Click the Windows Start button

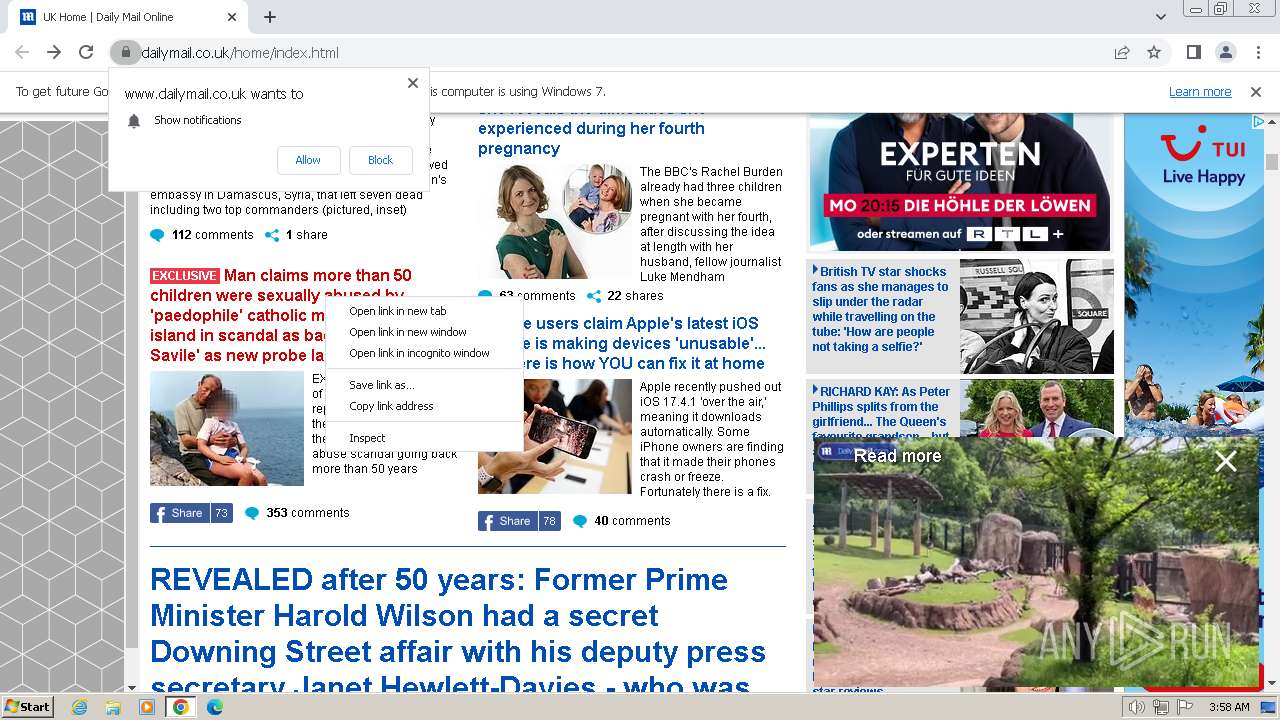pos(28,706)
